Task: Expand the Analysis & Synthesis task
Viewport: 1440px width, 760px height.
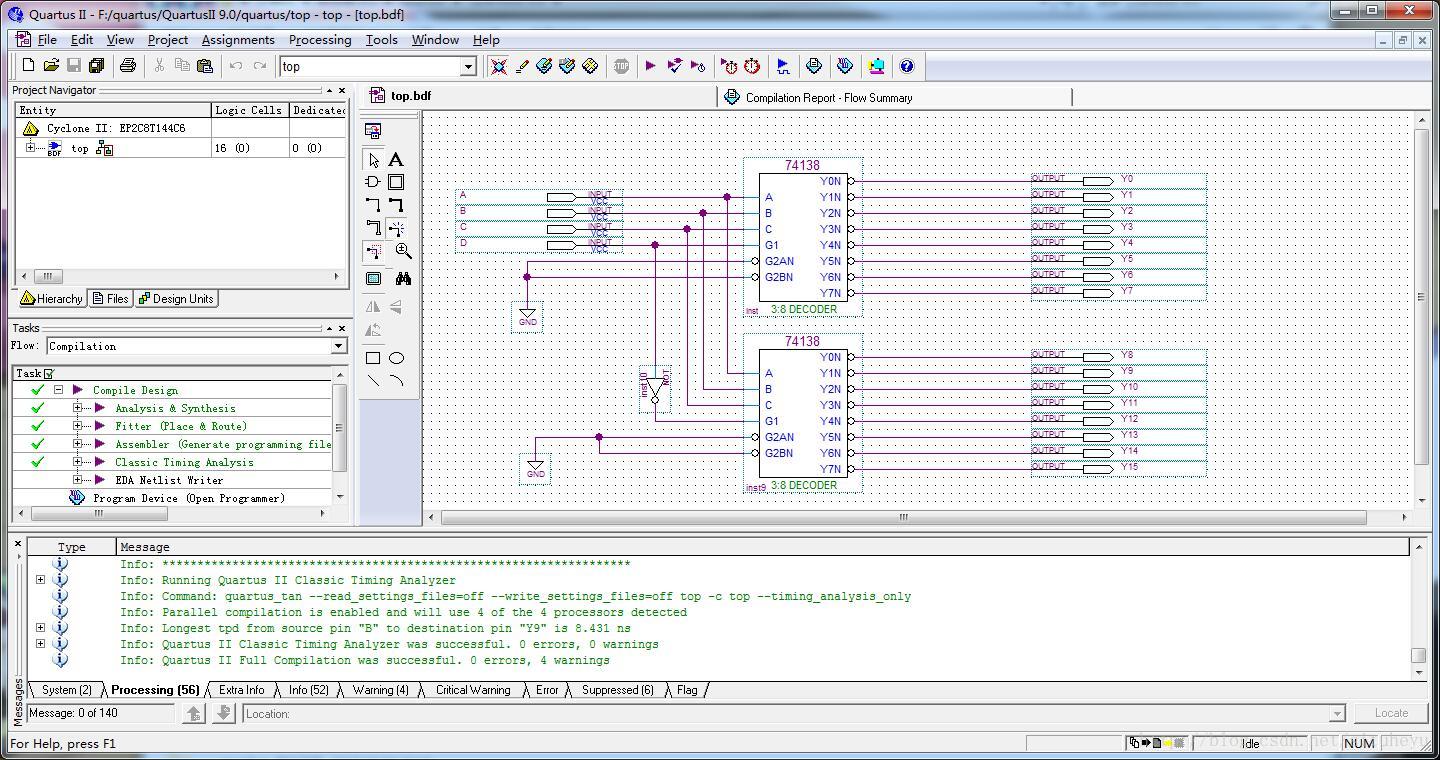Action: click(77, 408)
